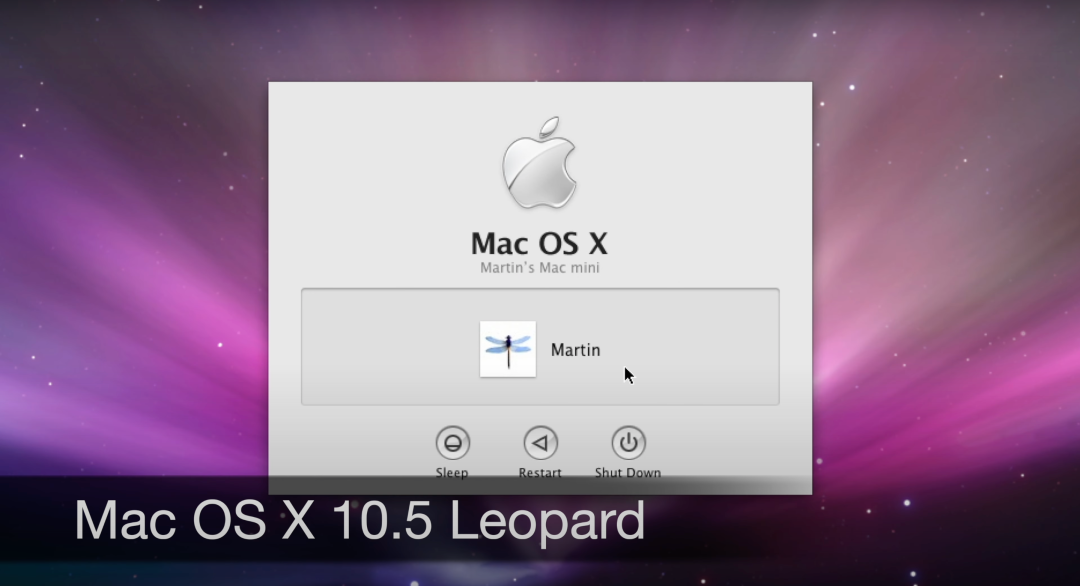This screenshot has width=1080, height=586.
Task: Click the 10.5 version number in the caption
Action: pyautogui.click(x=382, y=519)
